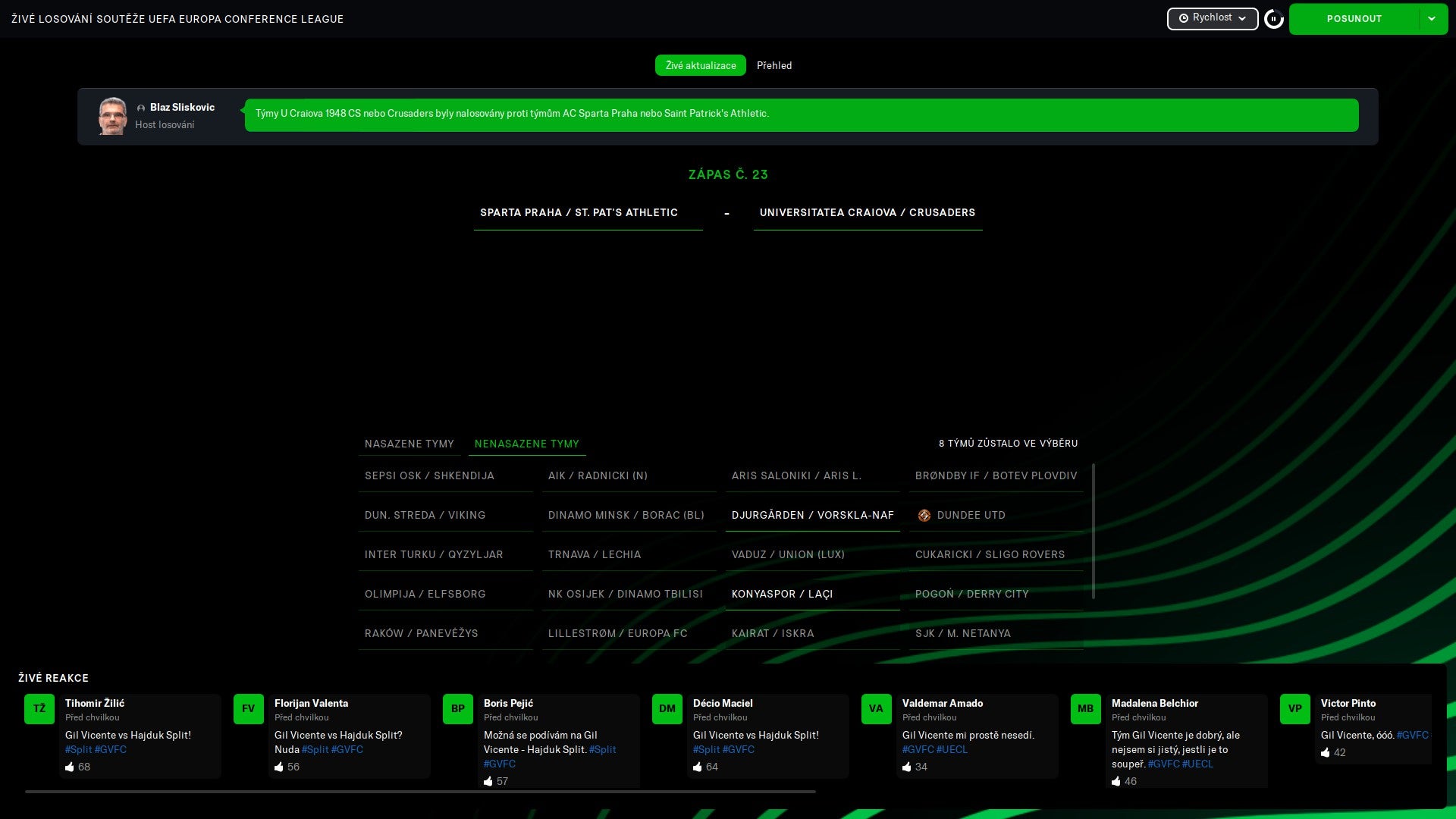Open the Přehled tab

pyautogui.click(x=774, y=65)
